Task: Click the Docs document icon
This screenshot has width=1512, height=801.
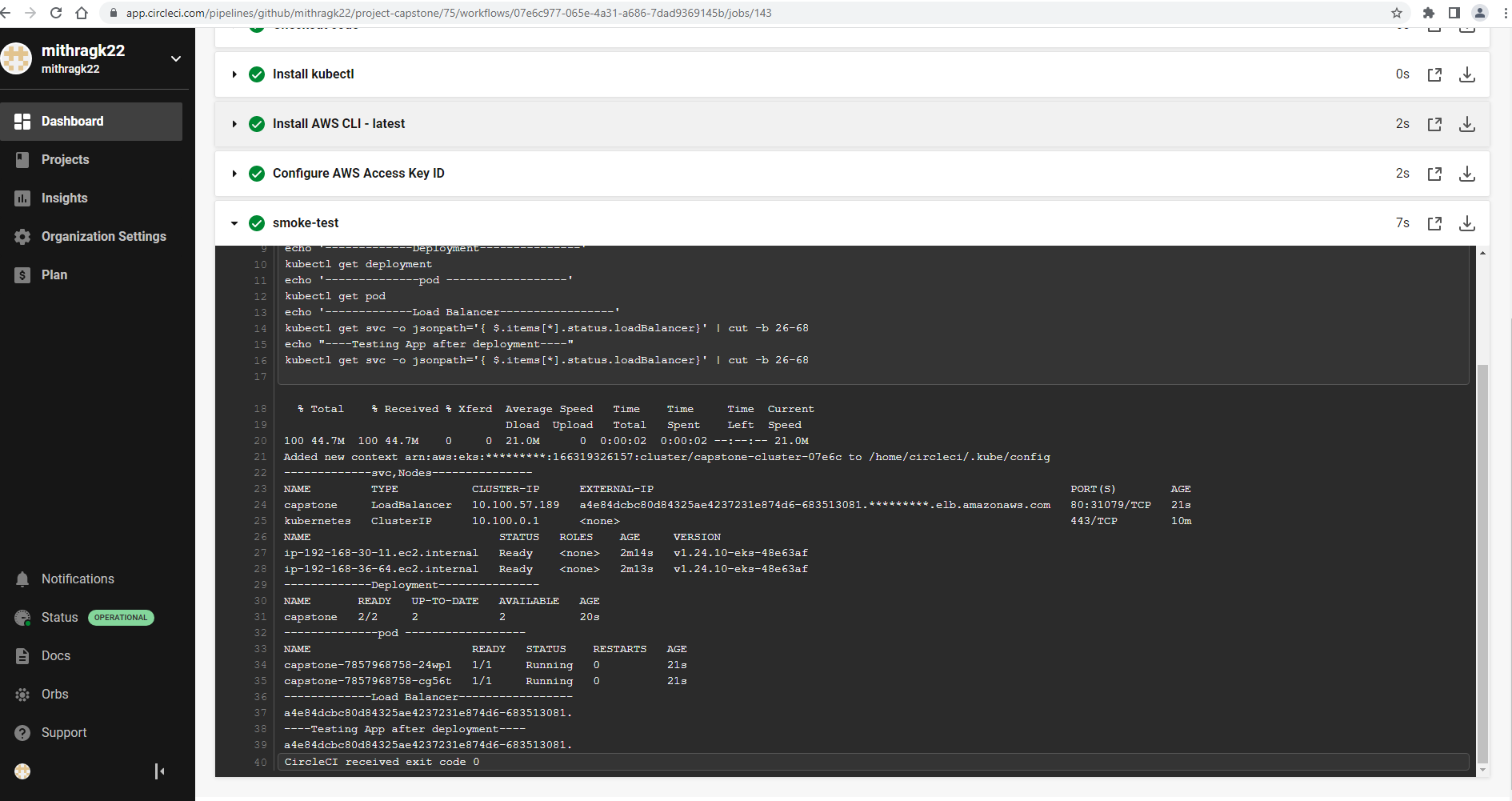Action: tap(22, 656)
